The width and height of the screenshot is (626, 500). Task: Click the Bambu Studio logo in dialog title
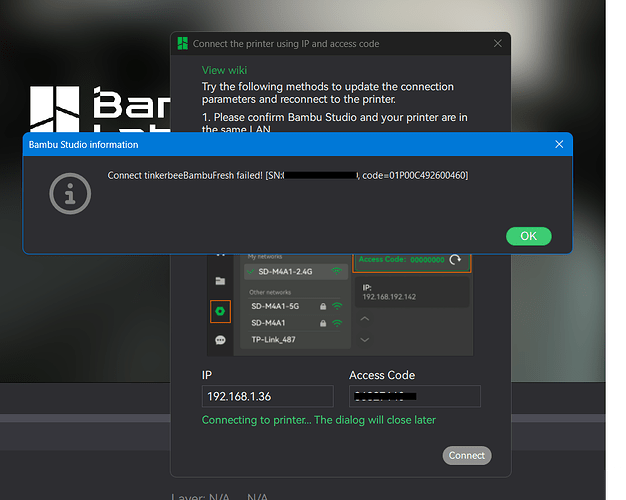point(182,44)
